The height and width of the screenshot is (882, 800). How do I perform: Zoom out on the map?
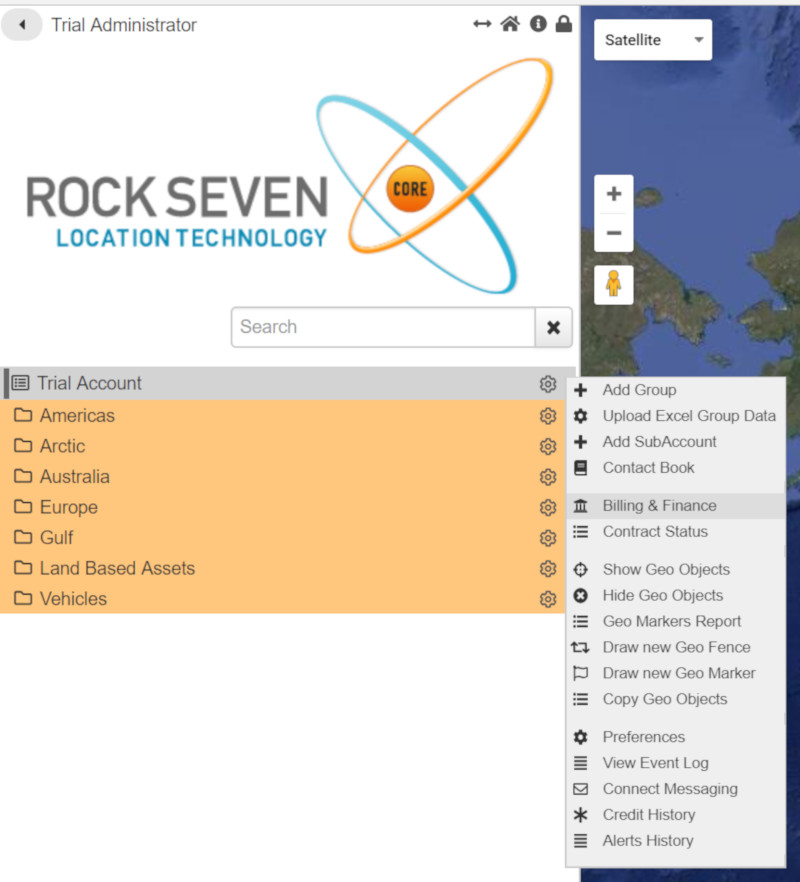tap(614, 232)
